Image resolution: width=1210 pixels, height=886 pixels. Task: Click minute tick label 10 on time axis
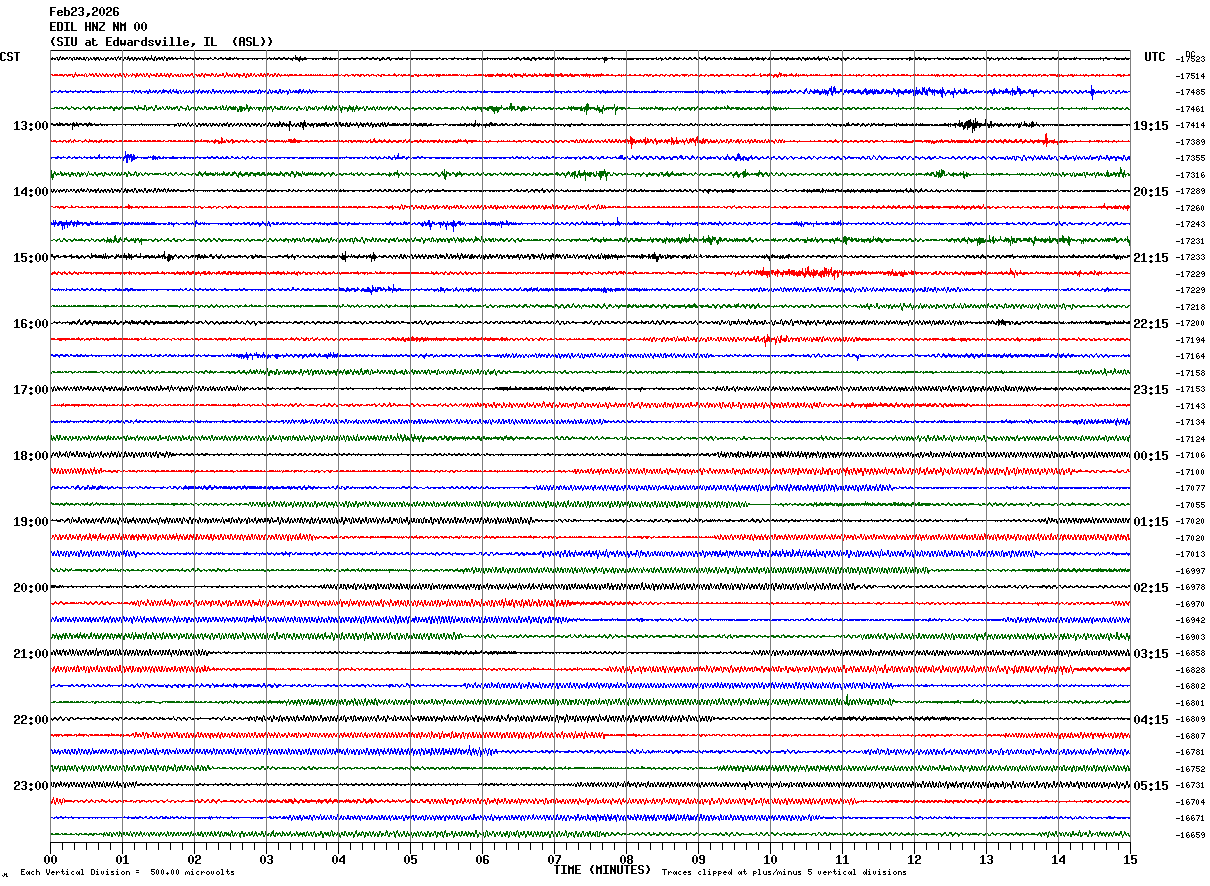[x=770, y=858]
